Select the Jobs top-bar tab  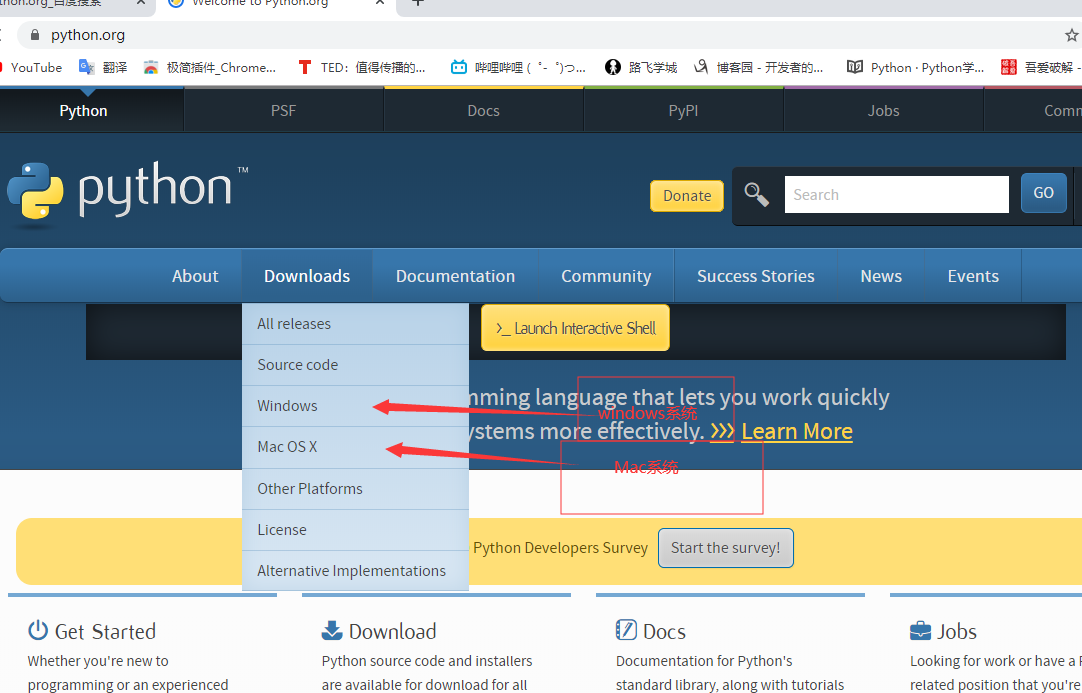click(884, 110)
